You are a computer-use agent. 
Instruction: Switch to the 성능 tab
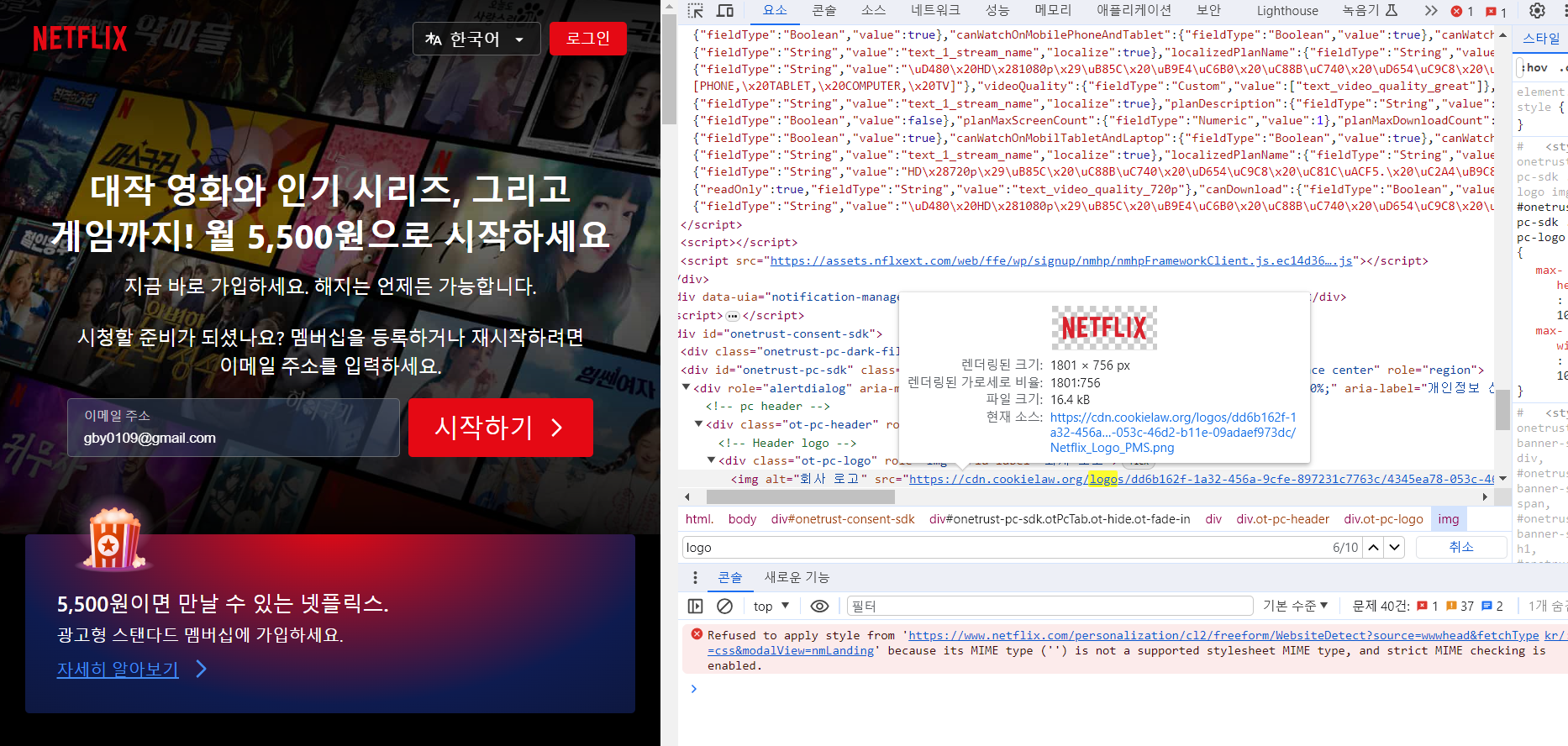click(997, 10)
